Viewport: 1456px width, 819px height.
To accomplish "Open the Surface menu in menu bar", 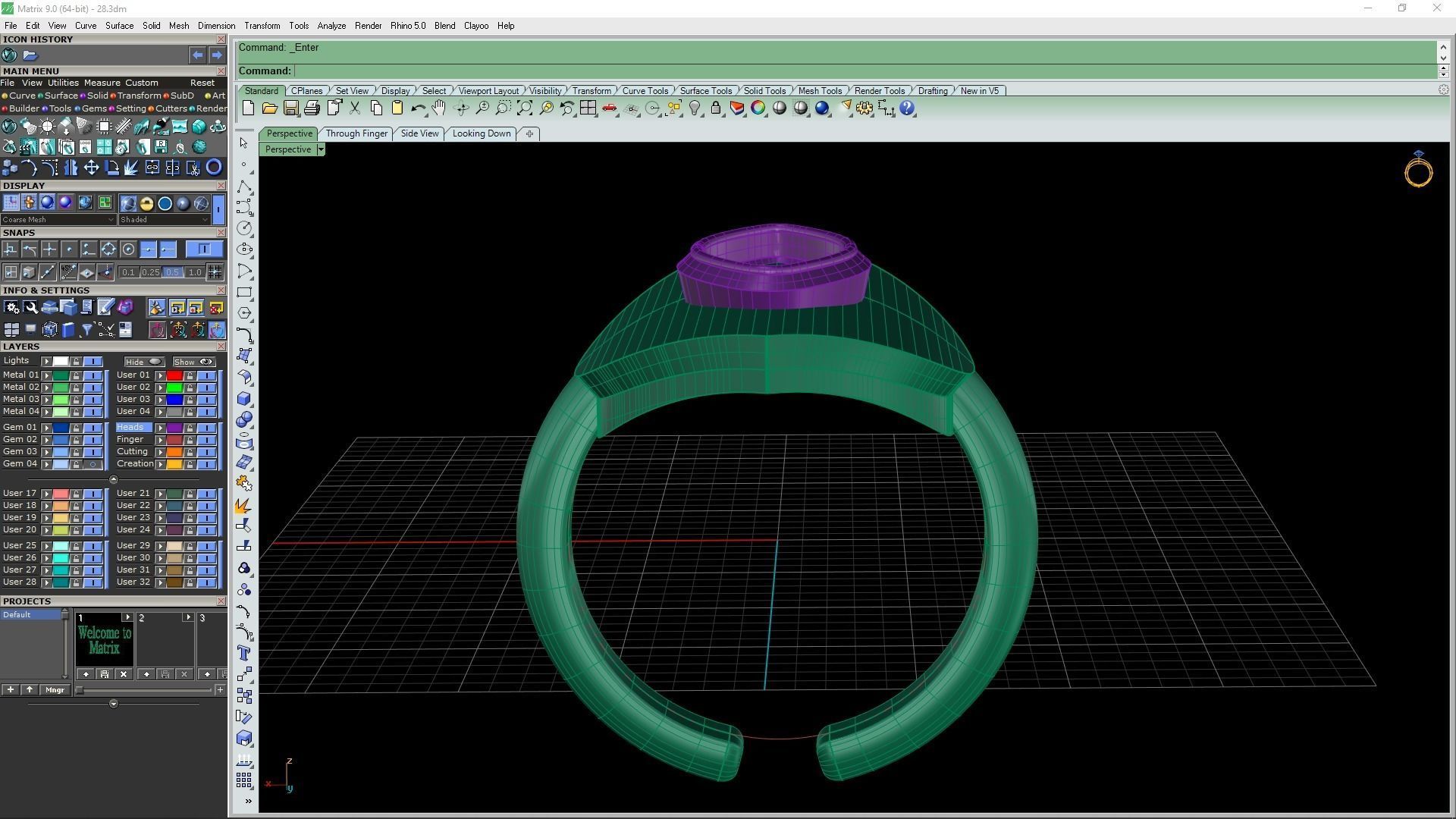I will tap(119, 26).
